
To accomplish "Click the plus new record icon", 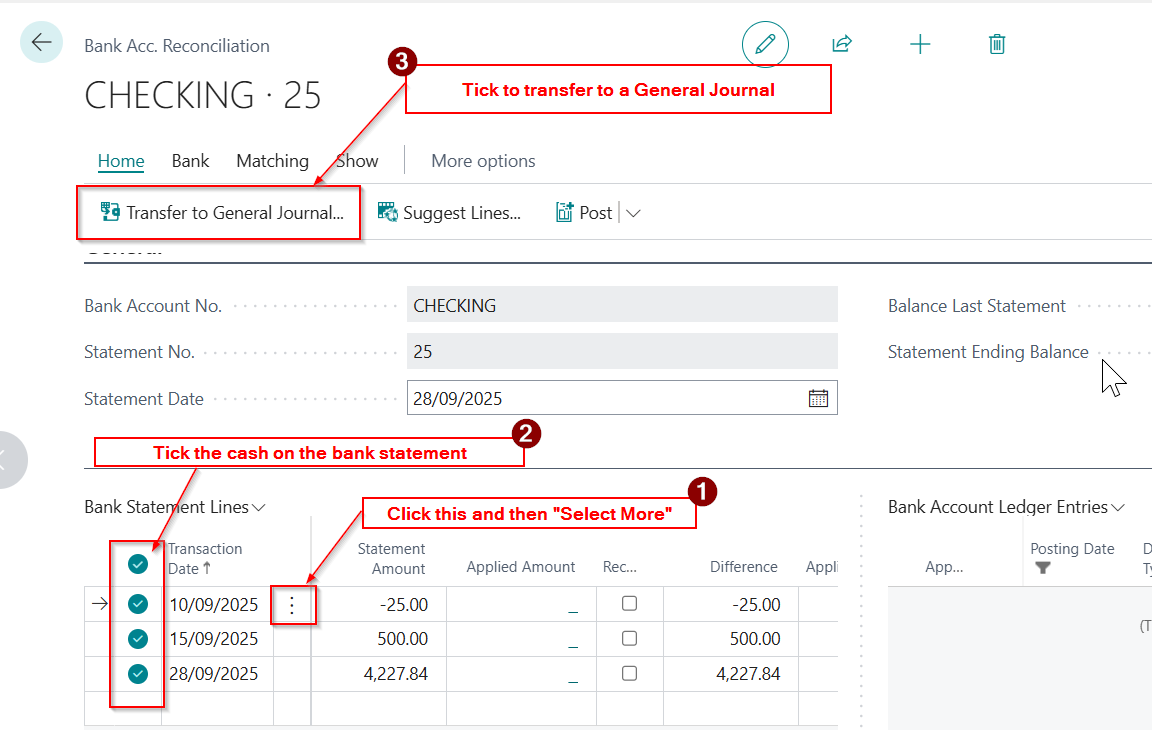I will coord(920,44).
